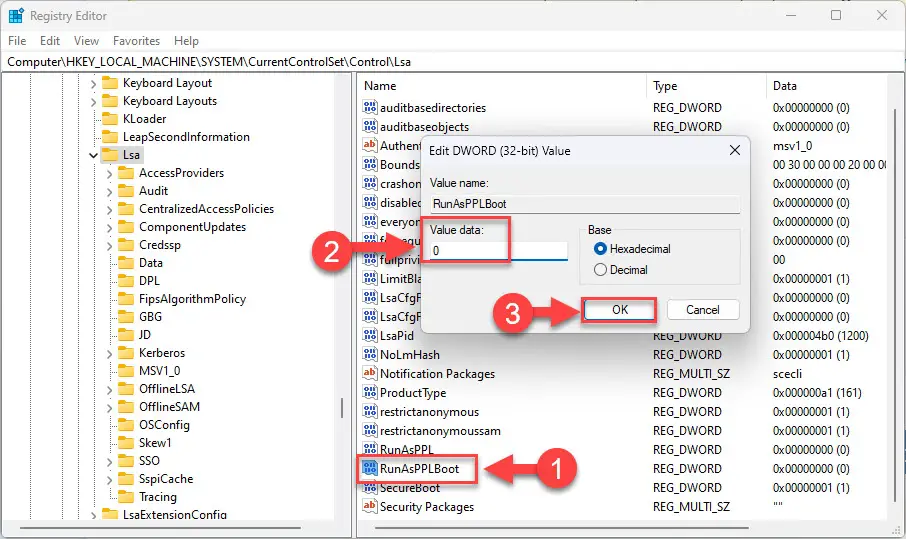Select the GBG subkey
This screenshot has width=906, height=539.
(x=150, y=317)
